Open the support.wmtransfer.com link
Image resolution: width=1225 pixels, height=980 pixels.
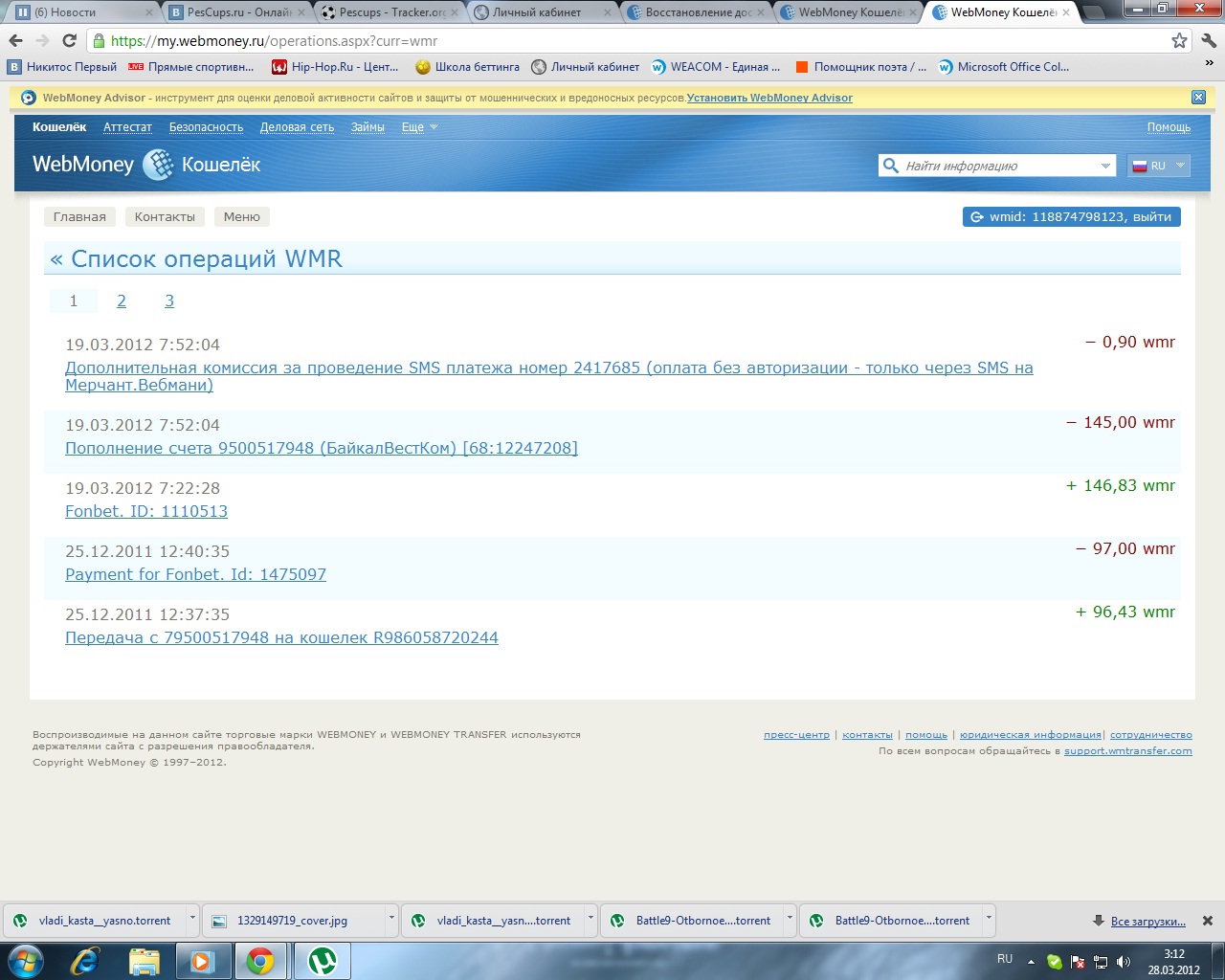1128,751
